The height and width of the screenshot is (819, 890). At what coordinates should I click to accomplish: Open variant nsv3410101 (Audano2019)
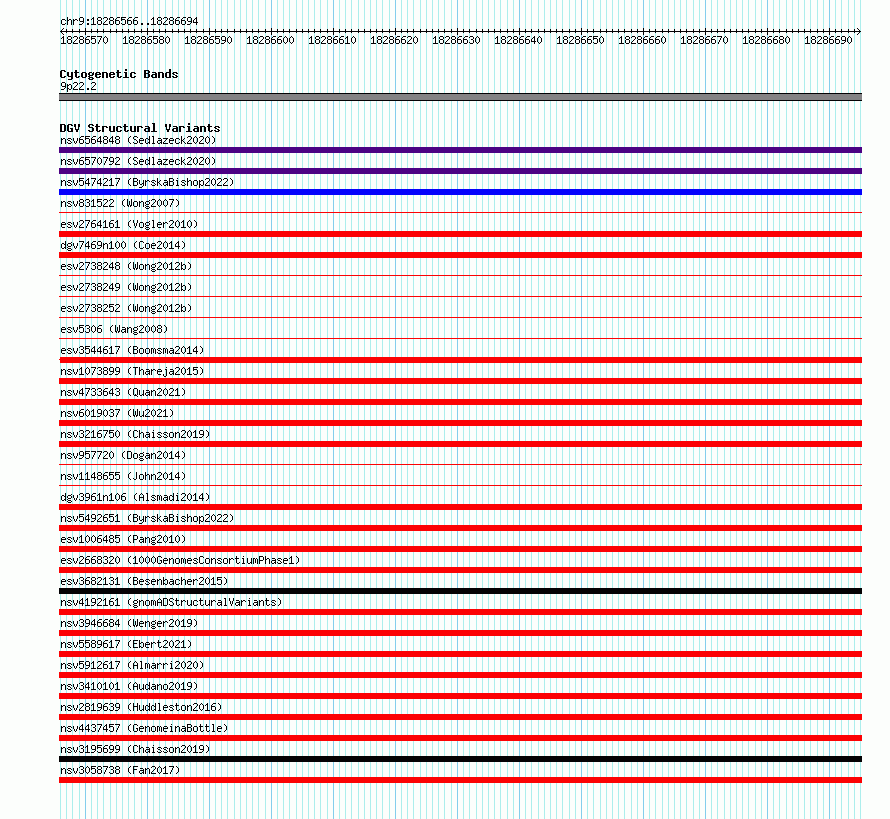(129, 686)
